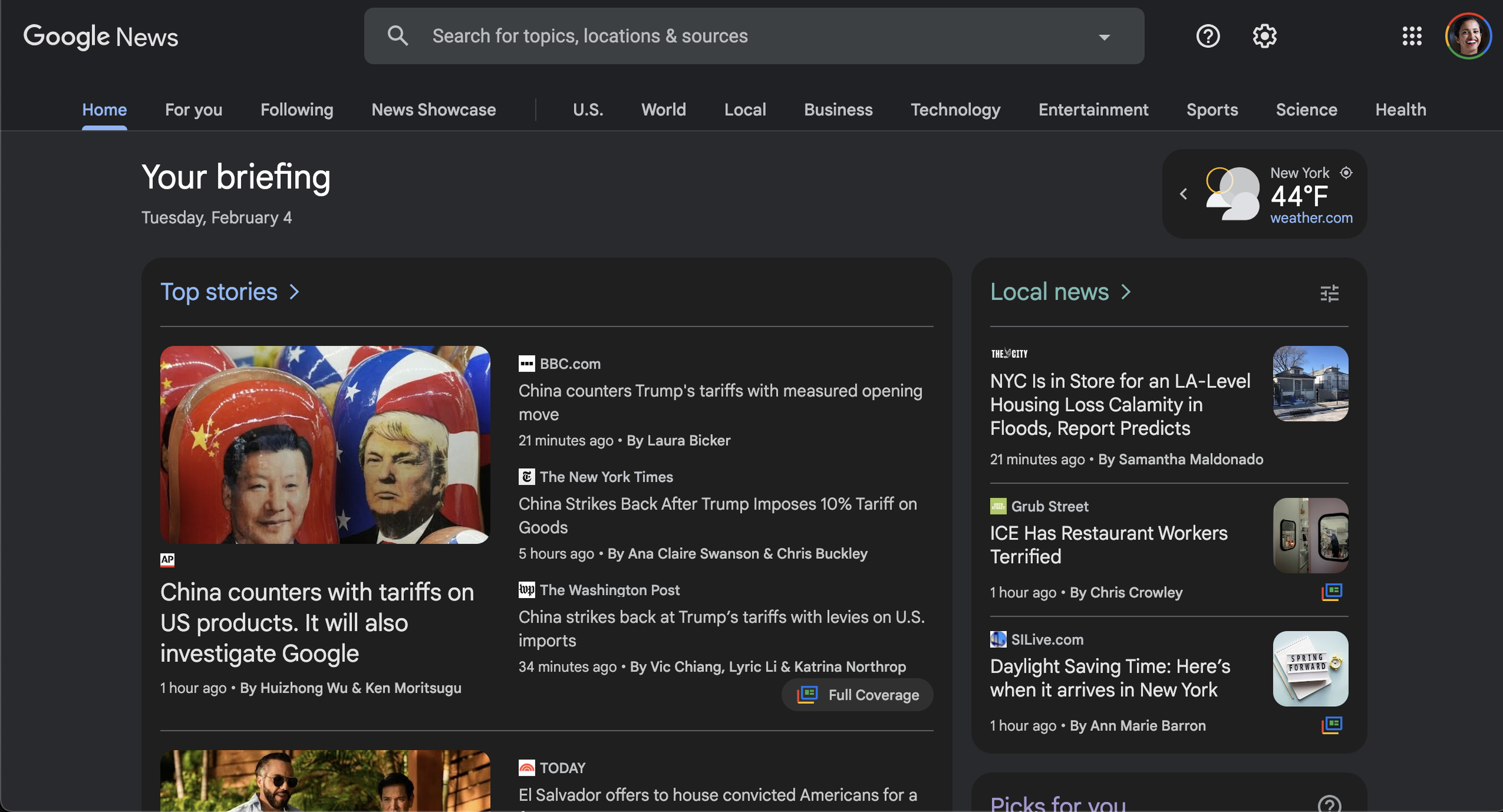Open Local news section chevron
Screen dimensions: 1503x812
[1125, 292]
